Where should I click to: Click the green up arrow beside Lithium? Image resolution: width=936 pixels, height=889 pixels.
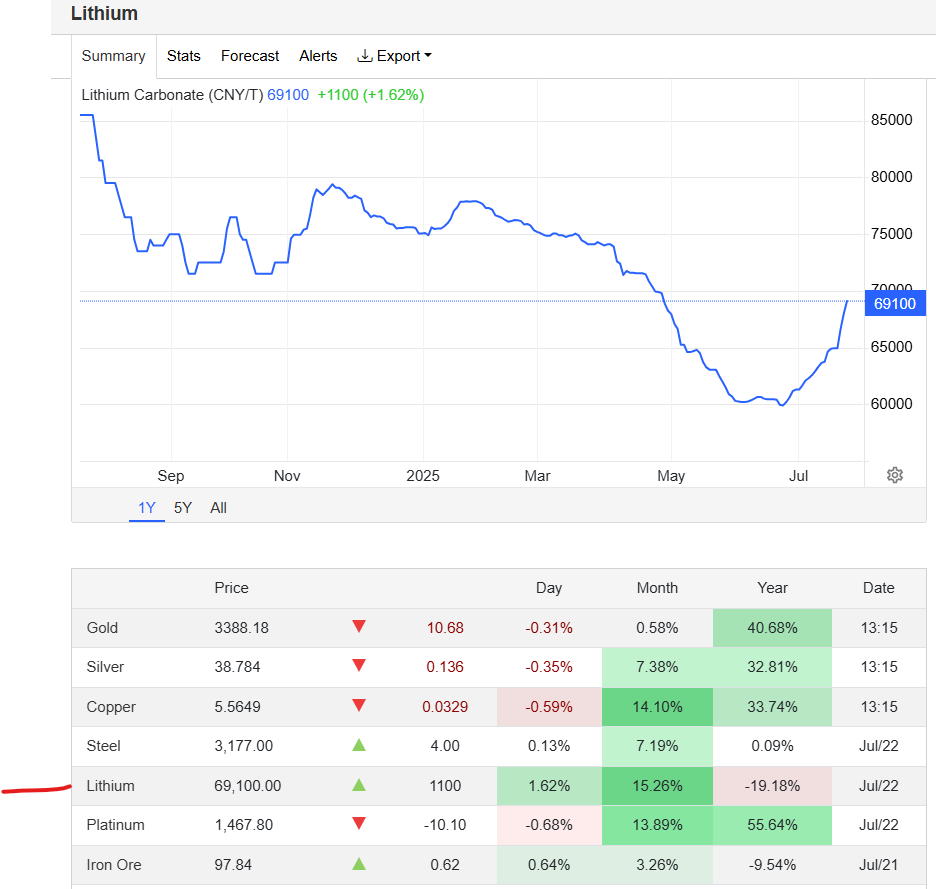(359, 785)
